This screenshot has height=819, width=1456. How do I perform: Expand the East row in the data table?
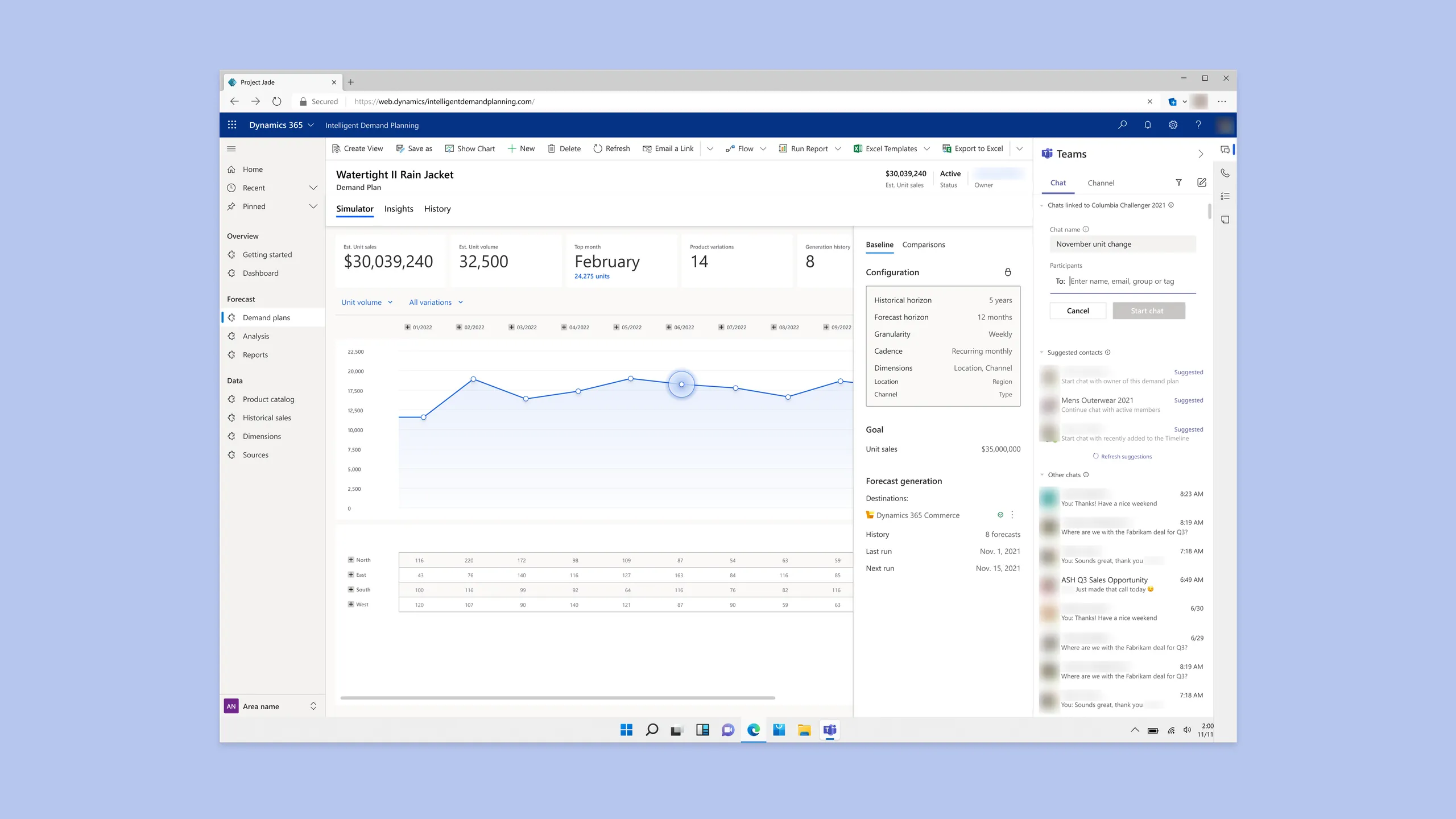pos(351,574)
